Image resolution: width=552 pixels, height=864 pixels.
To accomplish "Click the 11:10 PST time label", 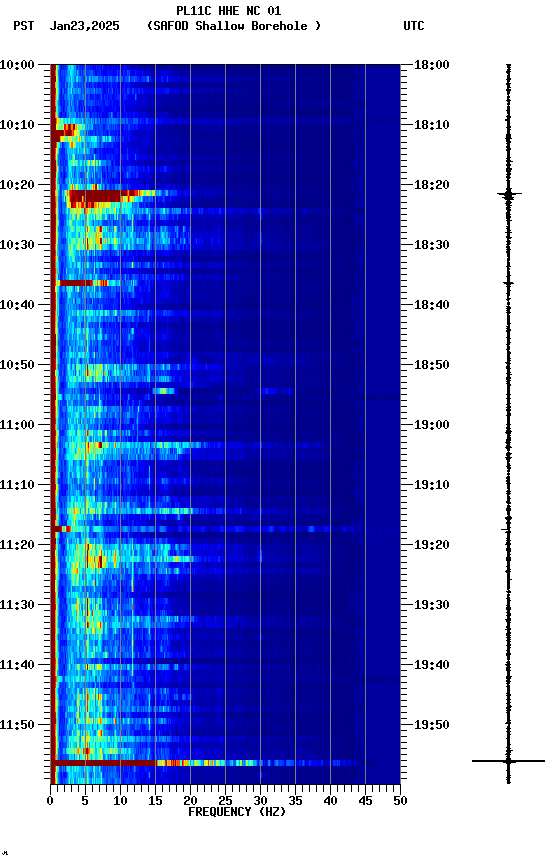I will (17, 485).
